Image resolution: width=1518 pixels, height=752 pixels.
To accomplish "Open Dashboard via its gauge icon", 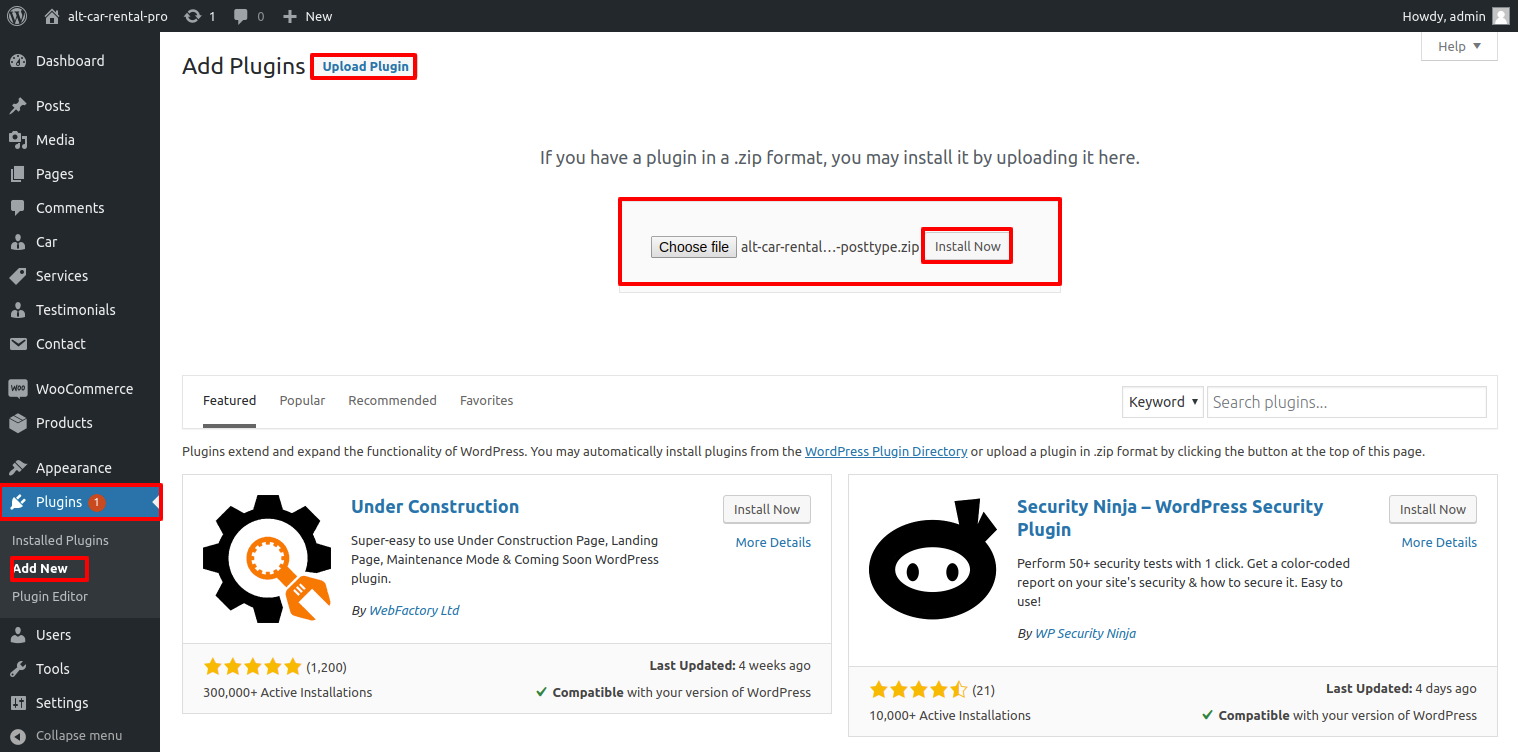I will 18,61.
